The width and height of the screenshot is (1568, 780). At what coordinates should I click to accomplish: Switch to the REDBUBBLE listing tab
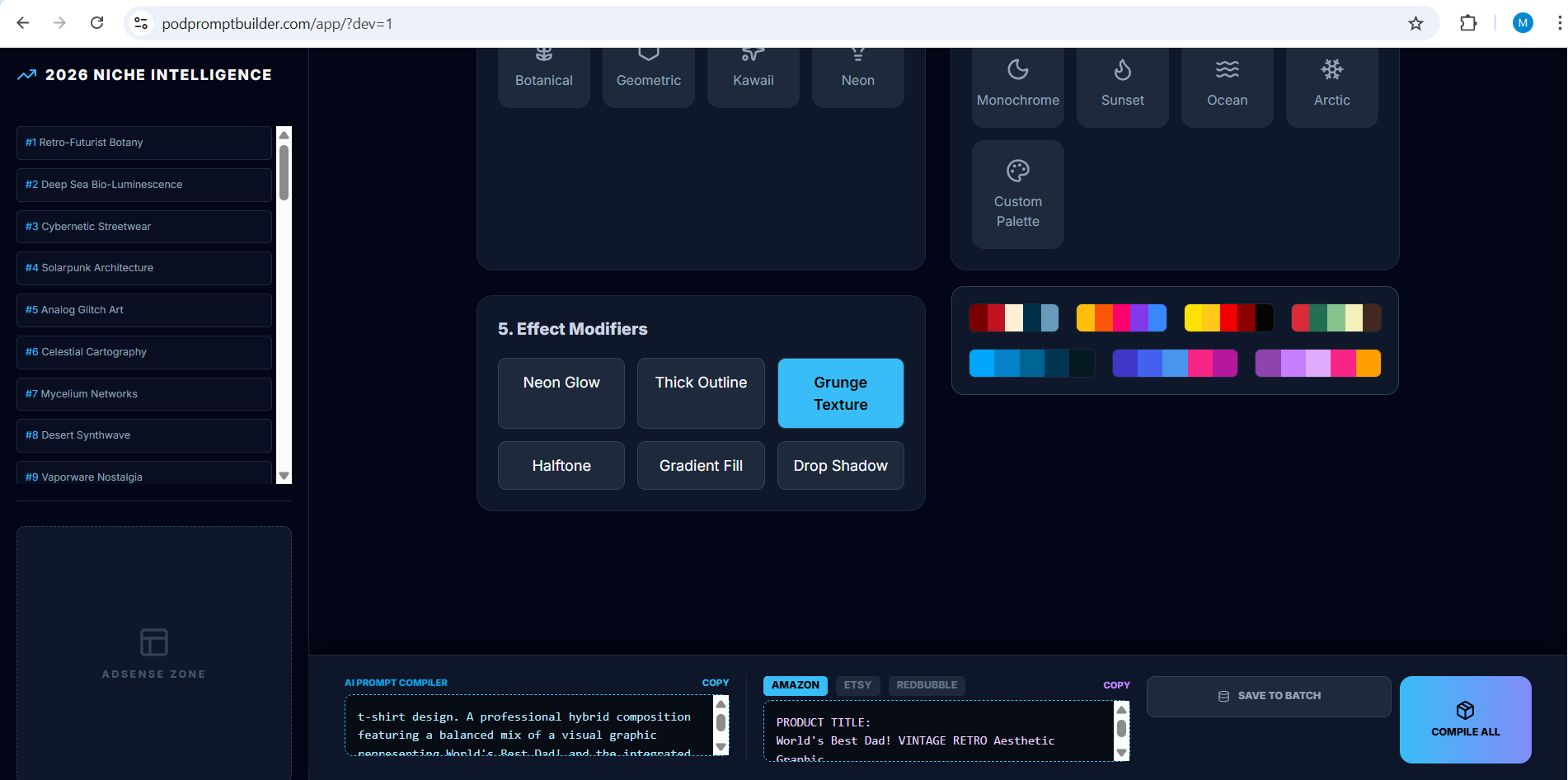[927, 685]
